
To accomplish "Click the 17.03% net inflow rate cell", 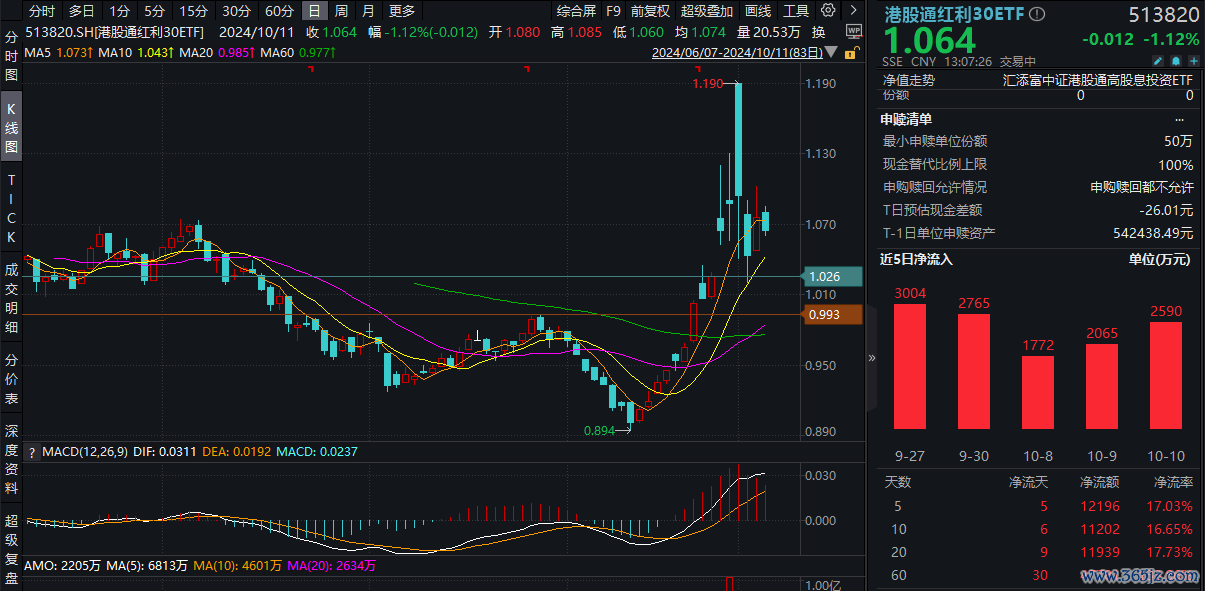I will tap(1172, 506).
